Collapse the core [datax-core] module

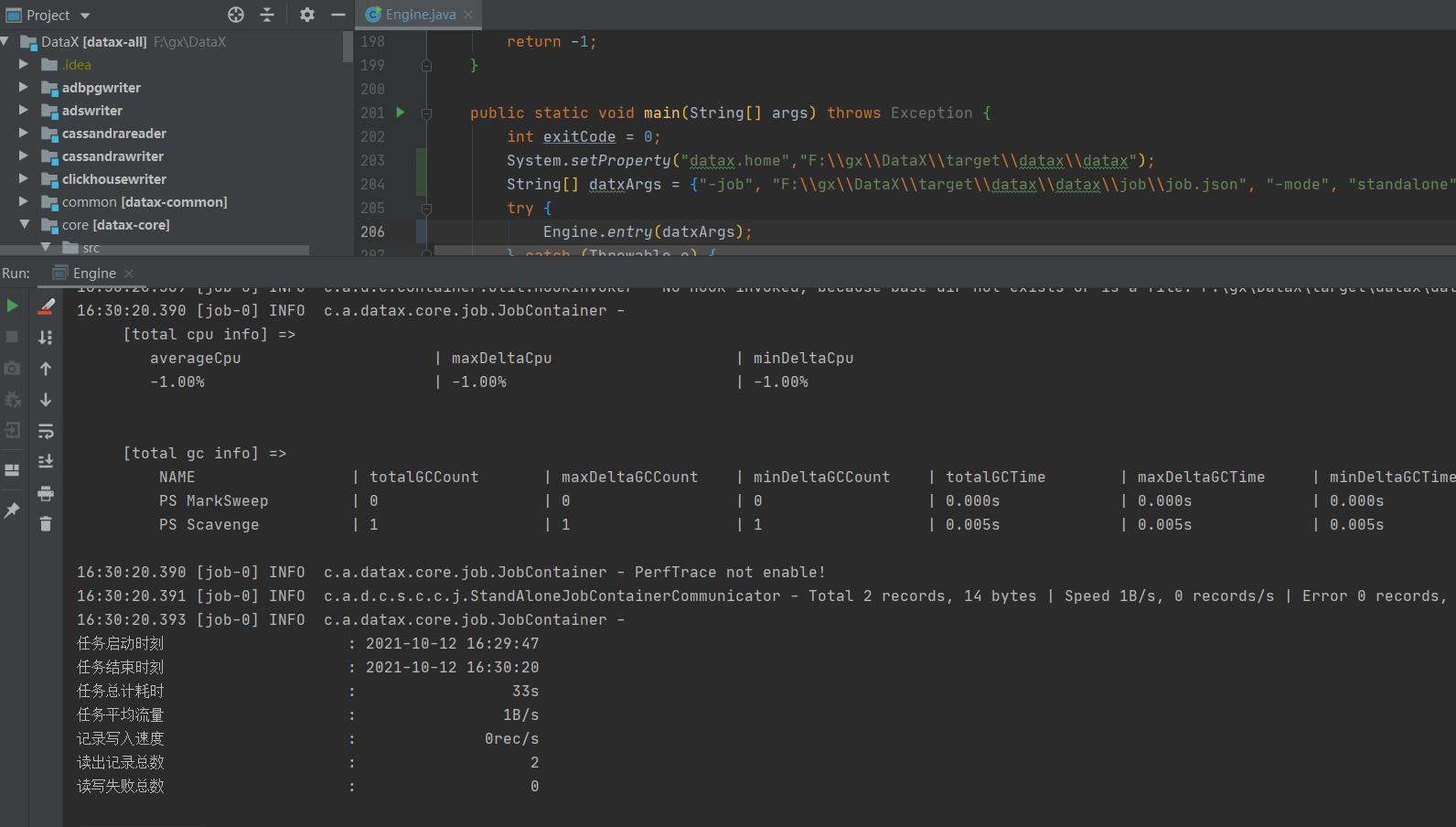24,225
